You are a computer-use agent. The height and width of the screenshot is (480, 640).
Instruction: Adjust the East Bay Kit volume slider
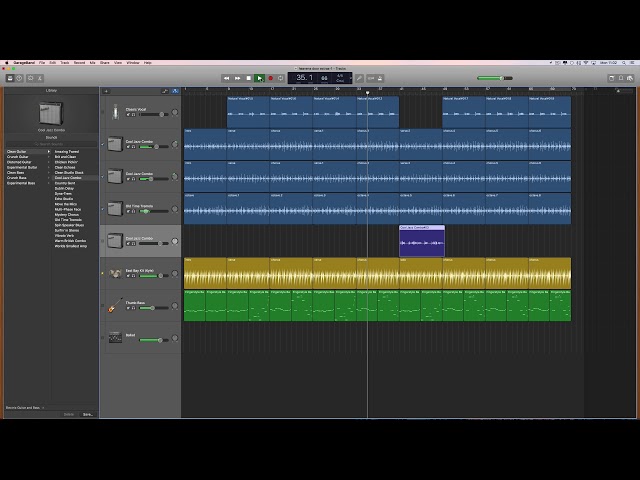pos(153,276)
